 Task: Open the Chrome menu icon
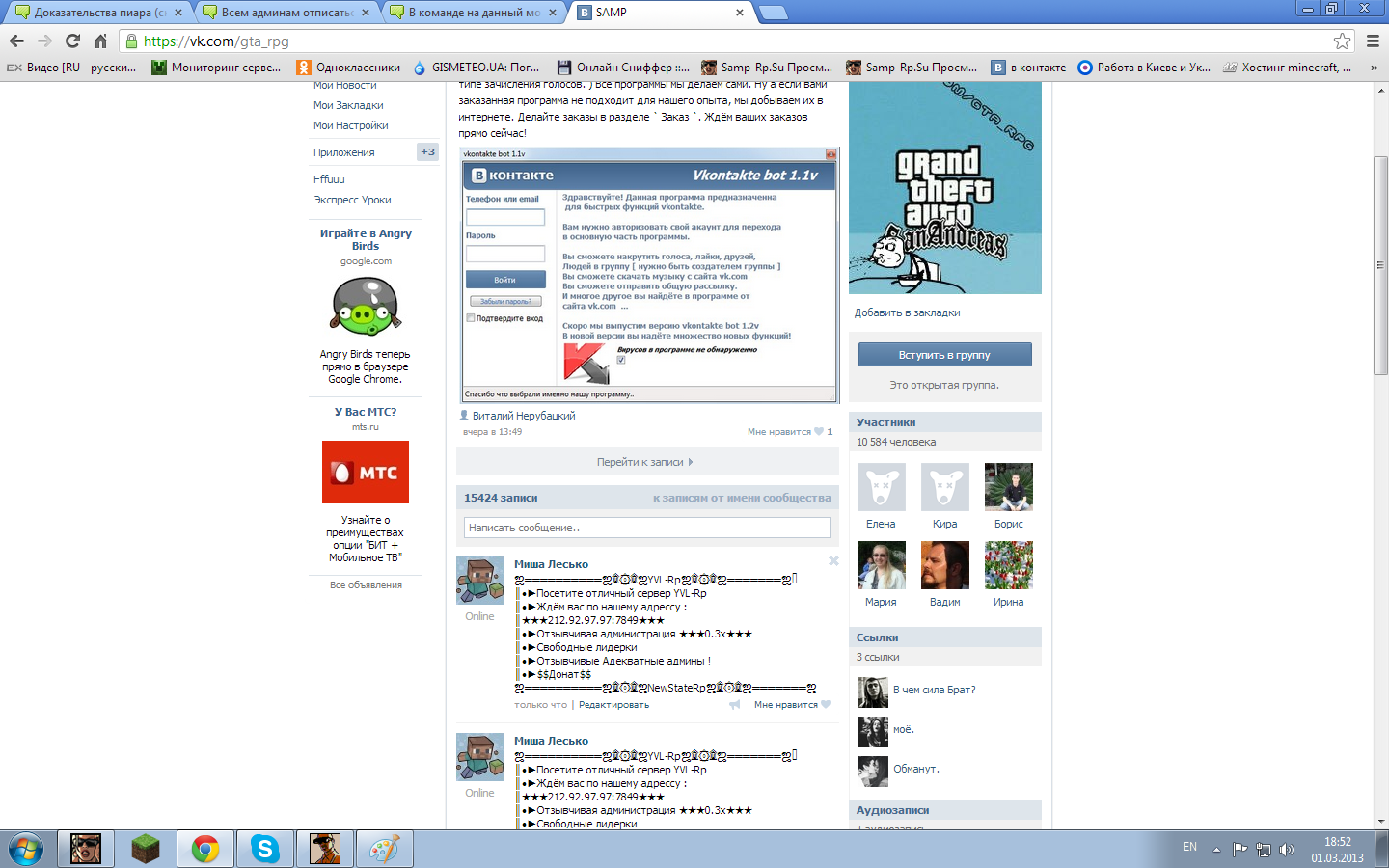pos(1373,41)
